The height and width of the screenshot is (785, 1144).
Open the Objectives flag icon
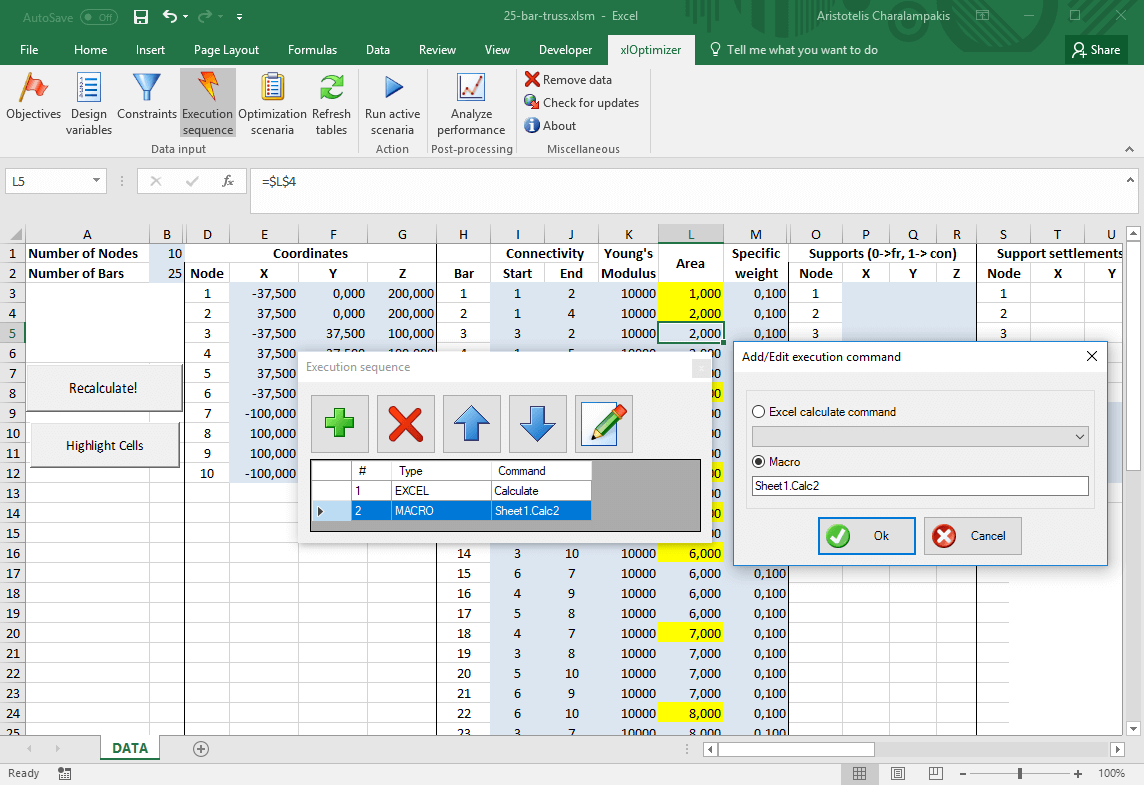coord(33,90)
